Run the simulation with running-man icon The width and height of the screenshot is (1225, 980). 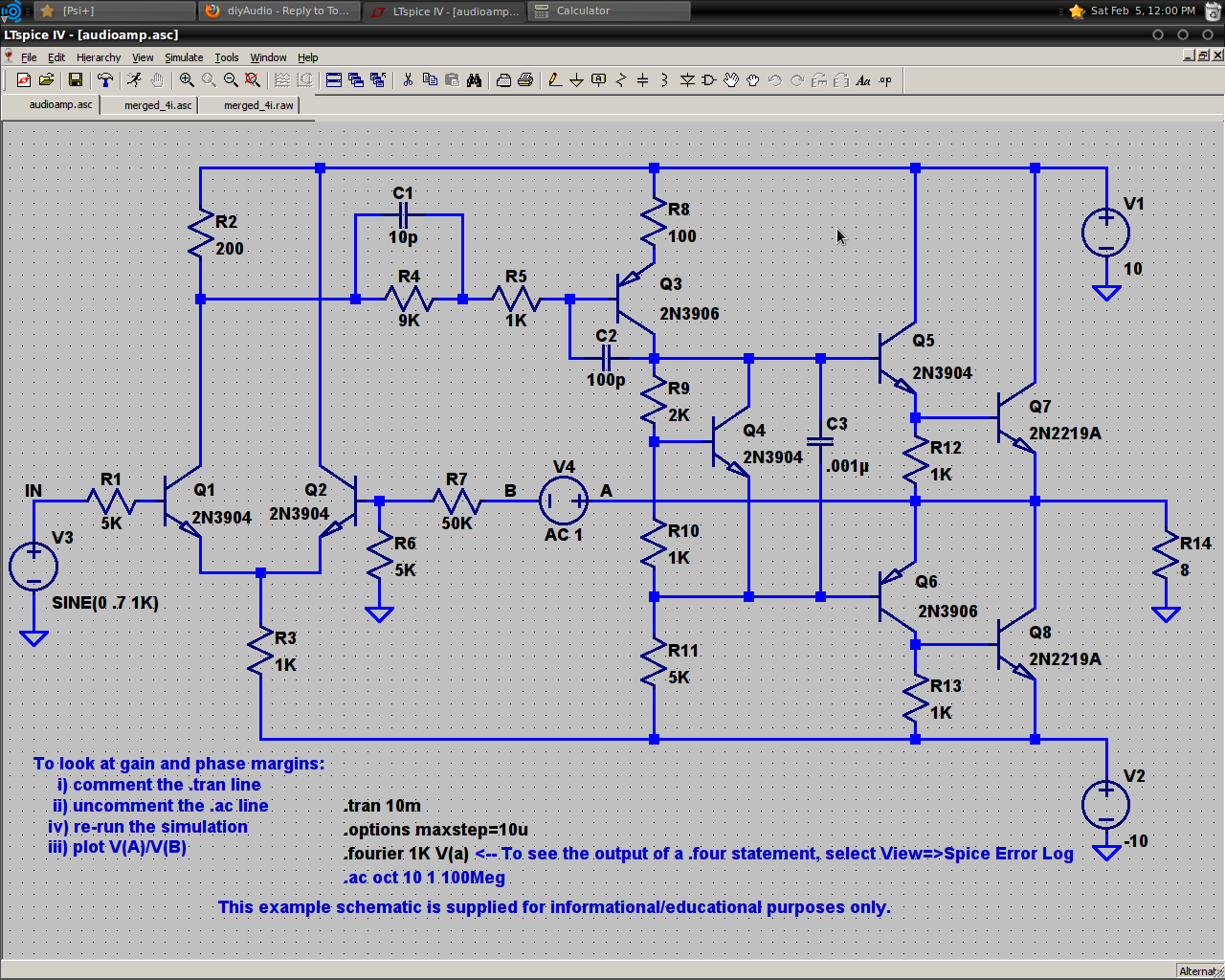pyautogui.click(x=135, y=80)
